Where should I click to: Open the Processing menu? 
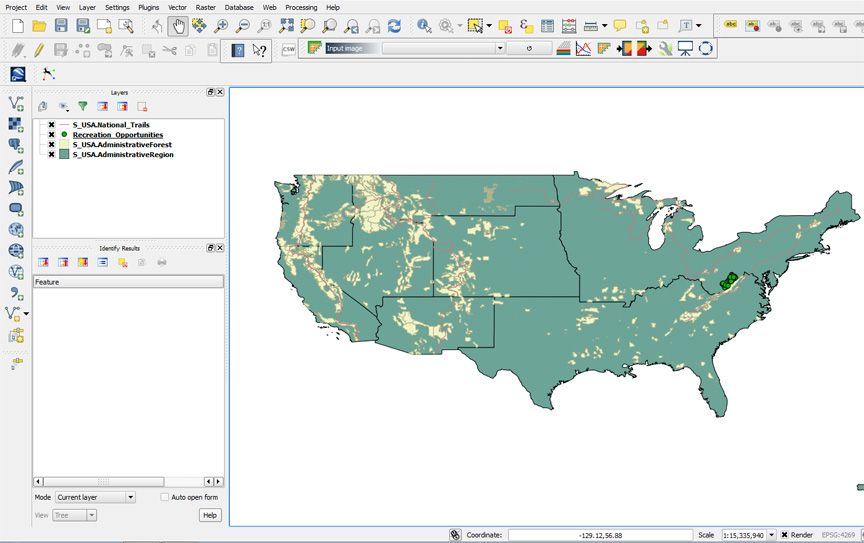coord(301,7)
